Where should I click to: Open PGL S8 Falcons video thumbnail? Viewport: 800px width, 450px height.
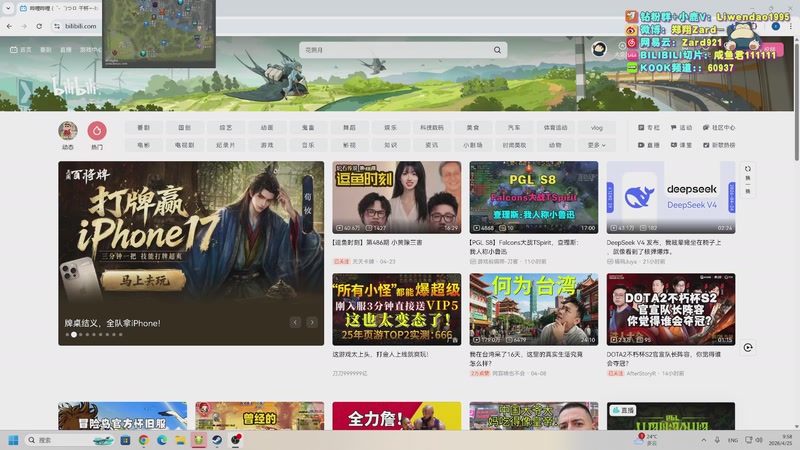coord(534,197)
